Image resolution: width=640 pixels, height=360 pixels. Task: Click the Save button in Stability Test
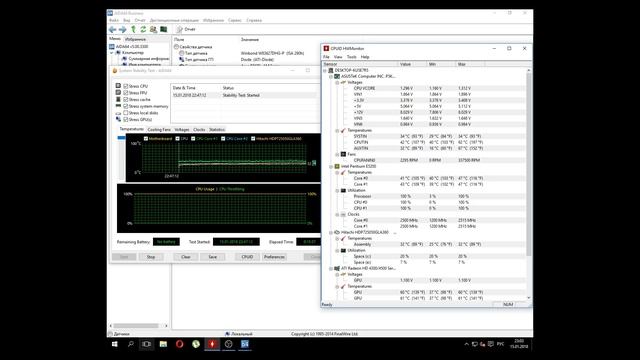[213, 257]
